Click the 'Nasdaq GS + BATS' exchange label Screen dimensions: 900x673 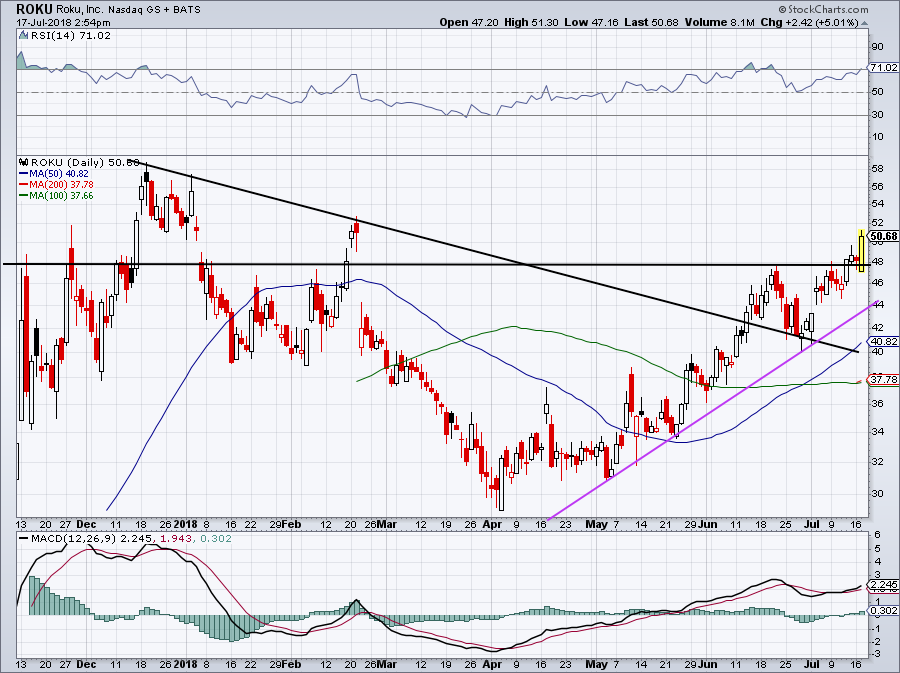click(x=155, y=10)
